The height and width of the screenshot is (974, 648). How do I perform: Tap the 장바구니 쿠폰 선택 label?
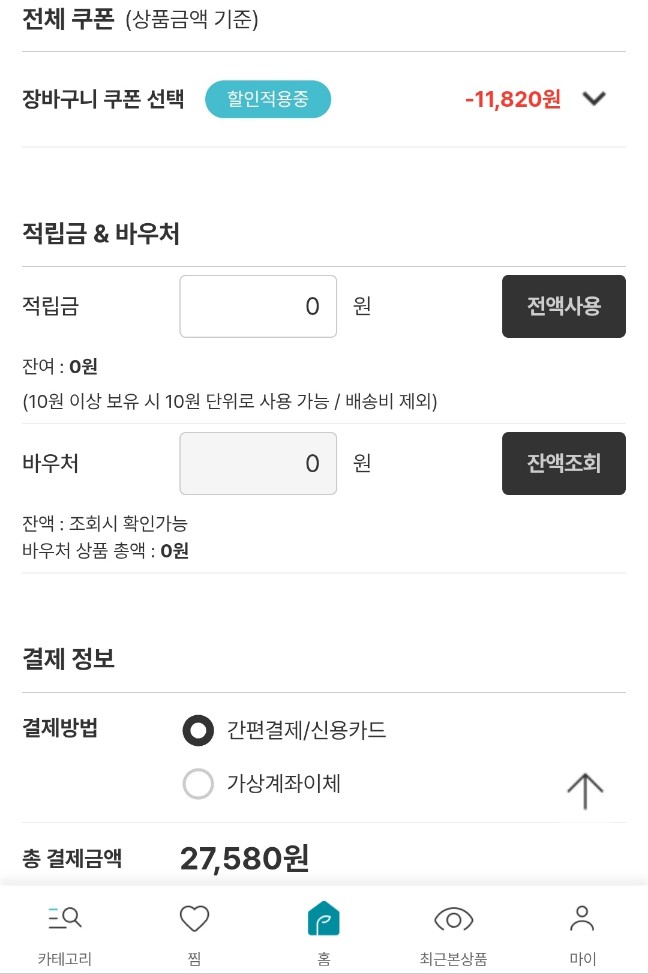[x=103, y=99]
